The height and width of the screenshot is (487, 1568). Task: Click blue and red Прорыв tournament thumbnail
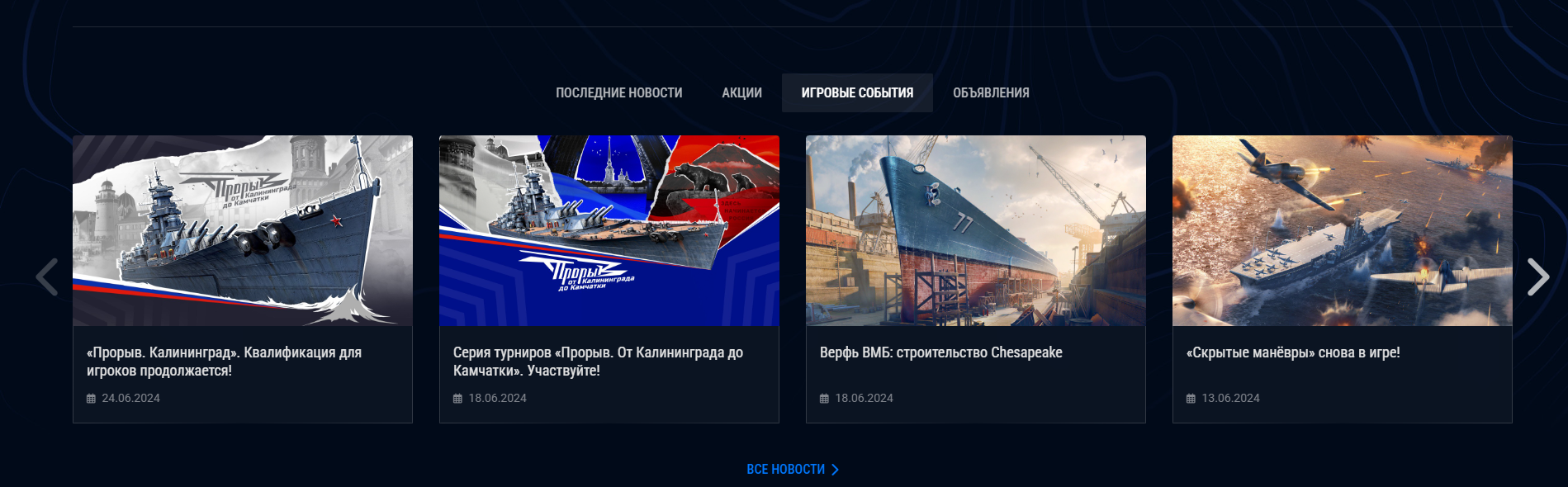pos(609,230)
